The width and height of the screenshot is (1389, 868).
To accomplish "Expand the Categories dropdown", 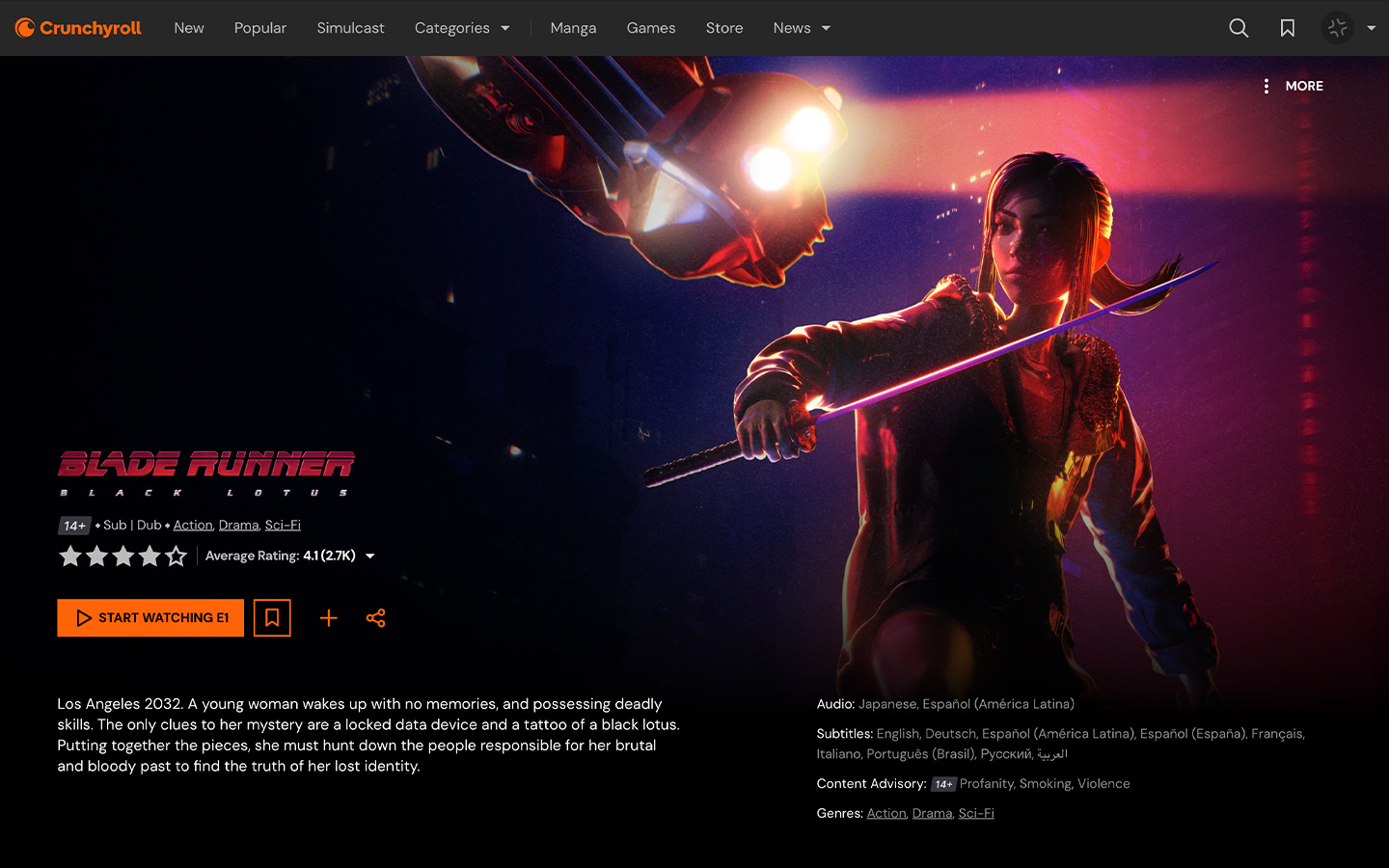I will click(462, 28).
